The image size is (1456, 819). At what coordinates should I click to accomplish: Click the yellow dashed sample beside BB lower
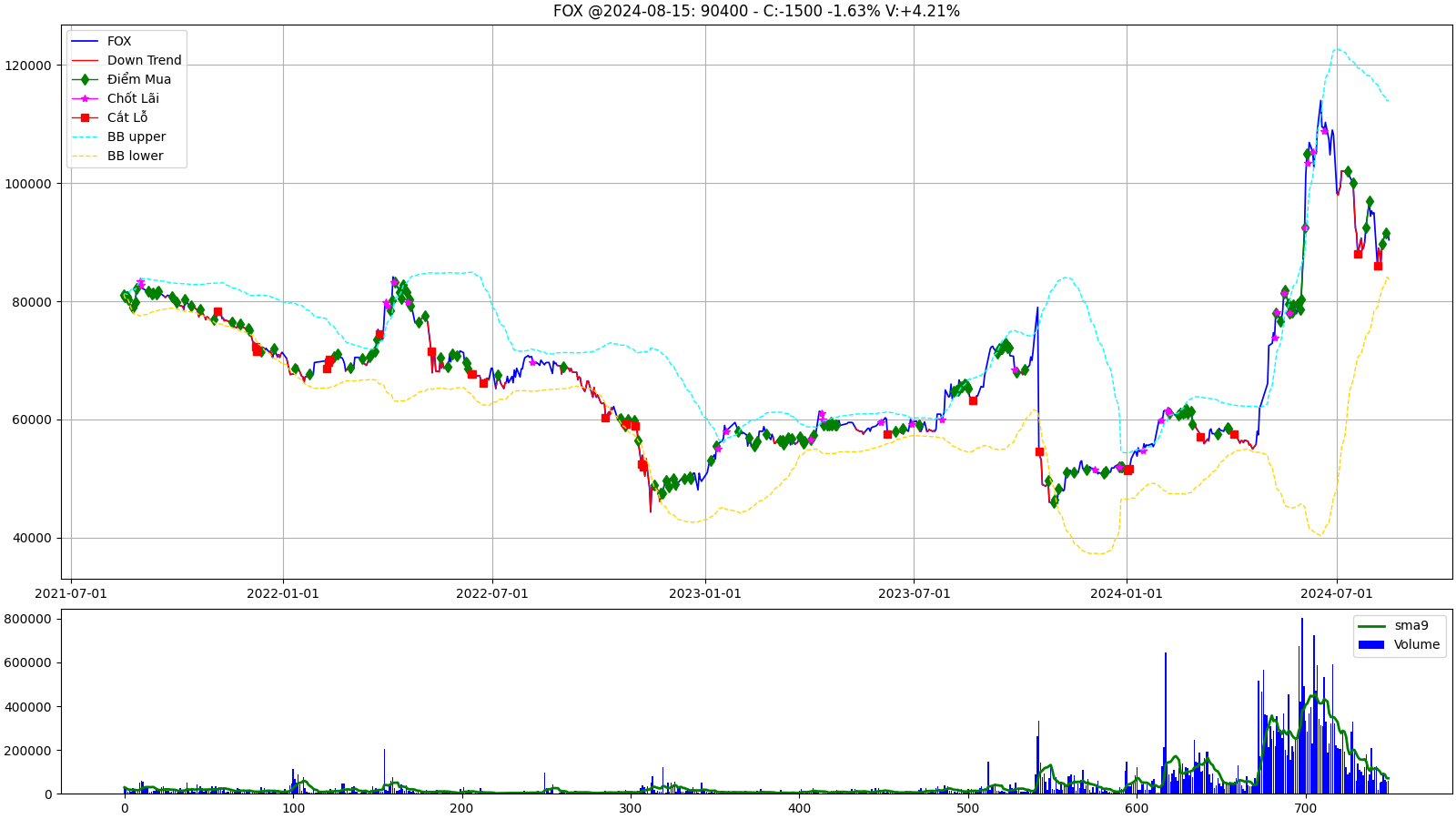tap(85, 156)
